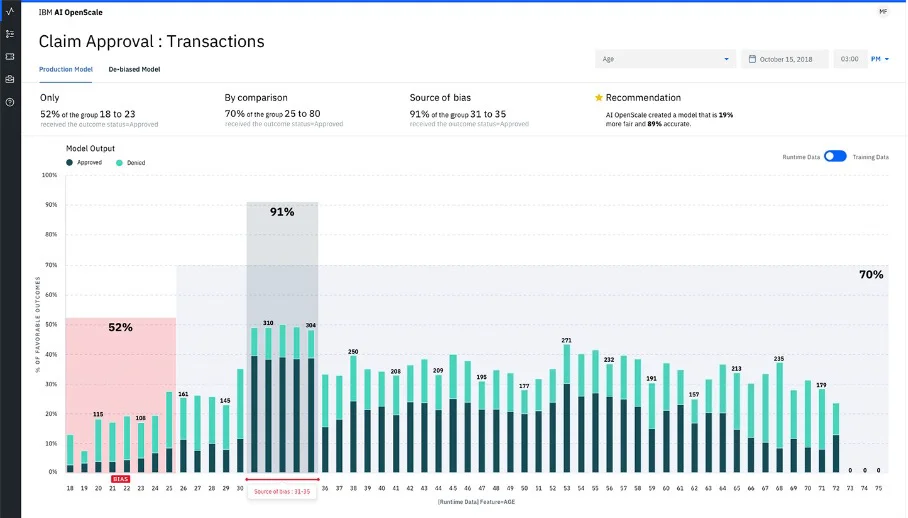Click the Approved legend label
This screenshot has height=518, width=908.
(x=89, y=163)
